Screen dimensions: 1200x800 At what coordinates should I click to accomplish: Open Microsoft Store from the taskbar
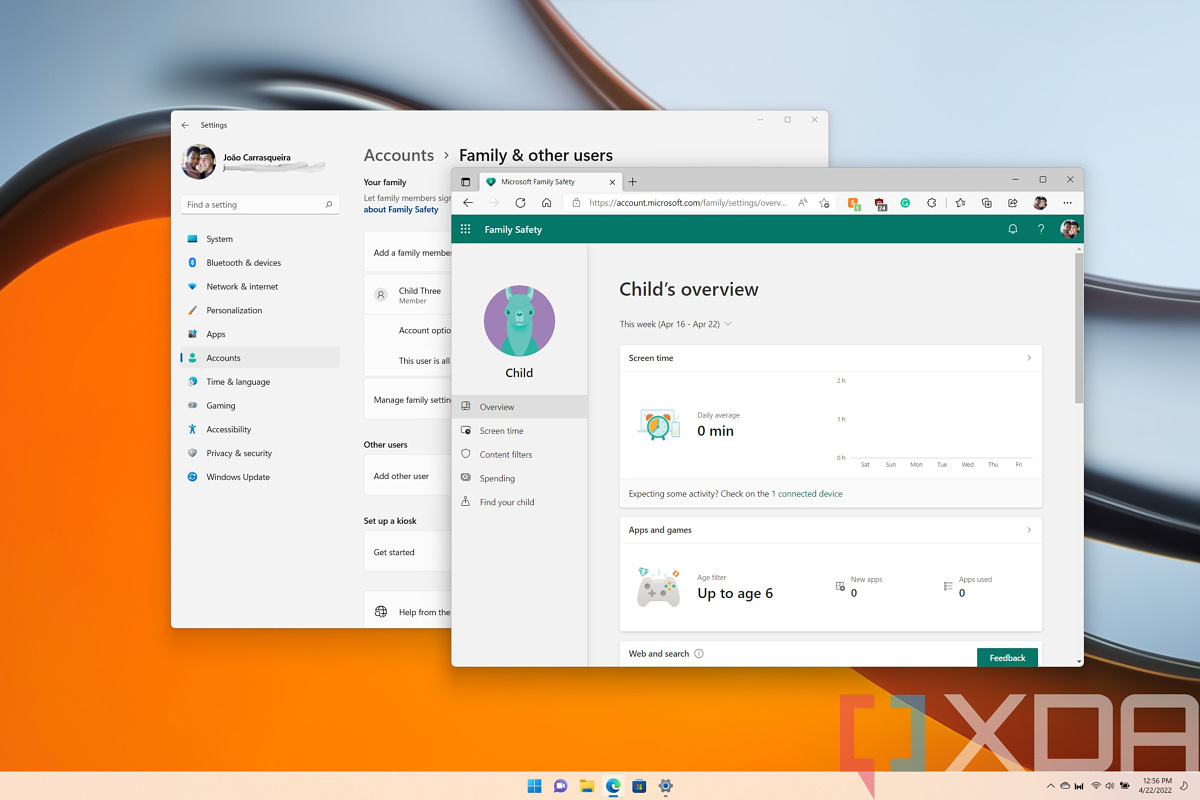[639, 785]
